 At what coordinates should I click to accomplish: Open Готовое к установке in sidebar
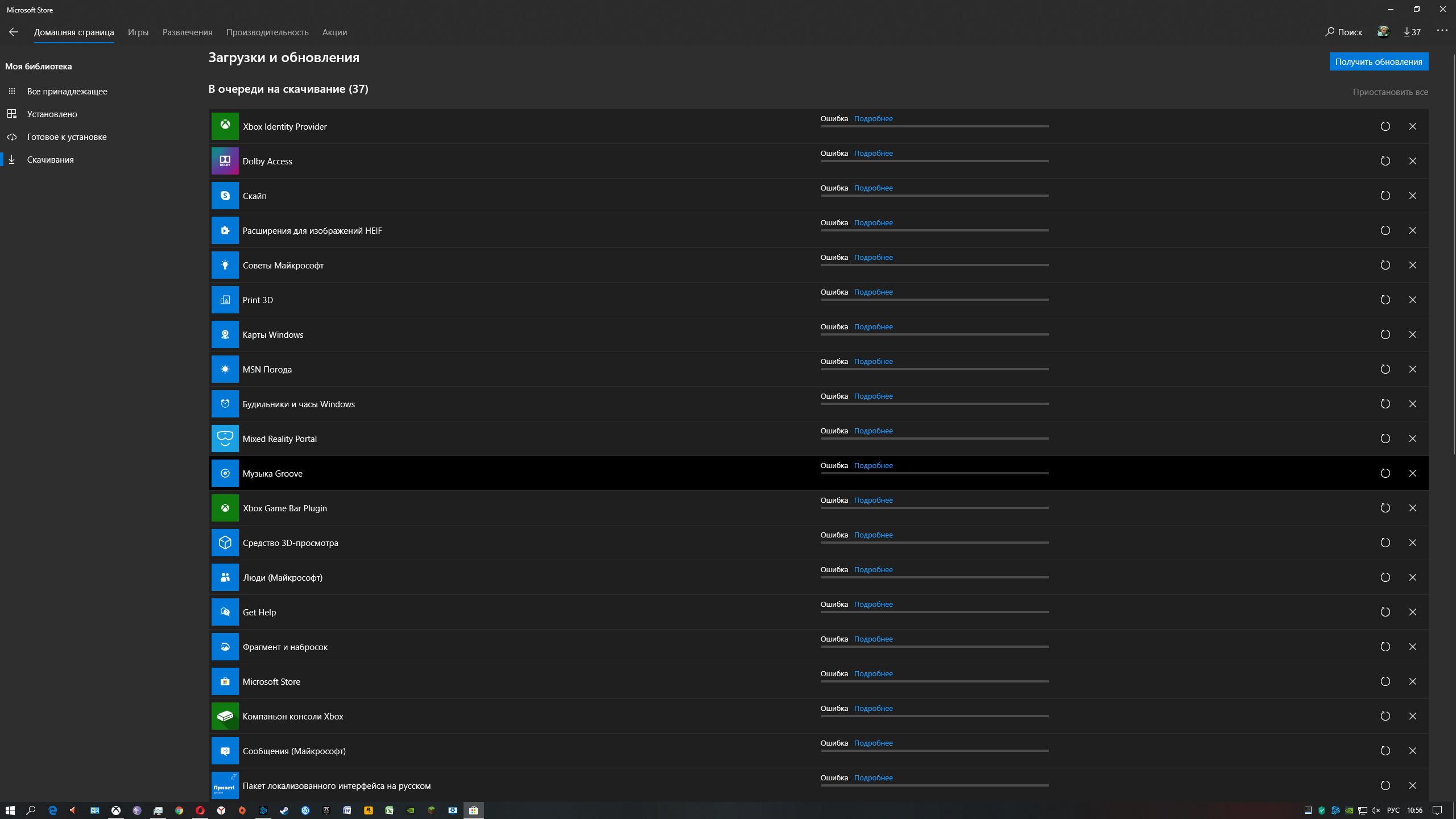(67, 136)
